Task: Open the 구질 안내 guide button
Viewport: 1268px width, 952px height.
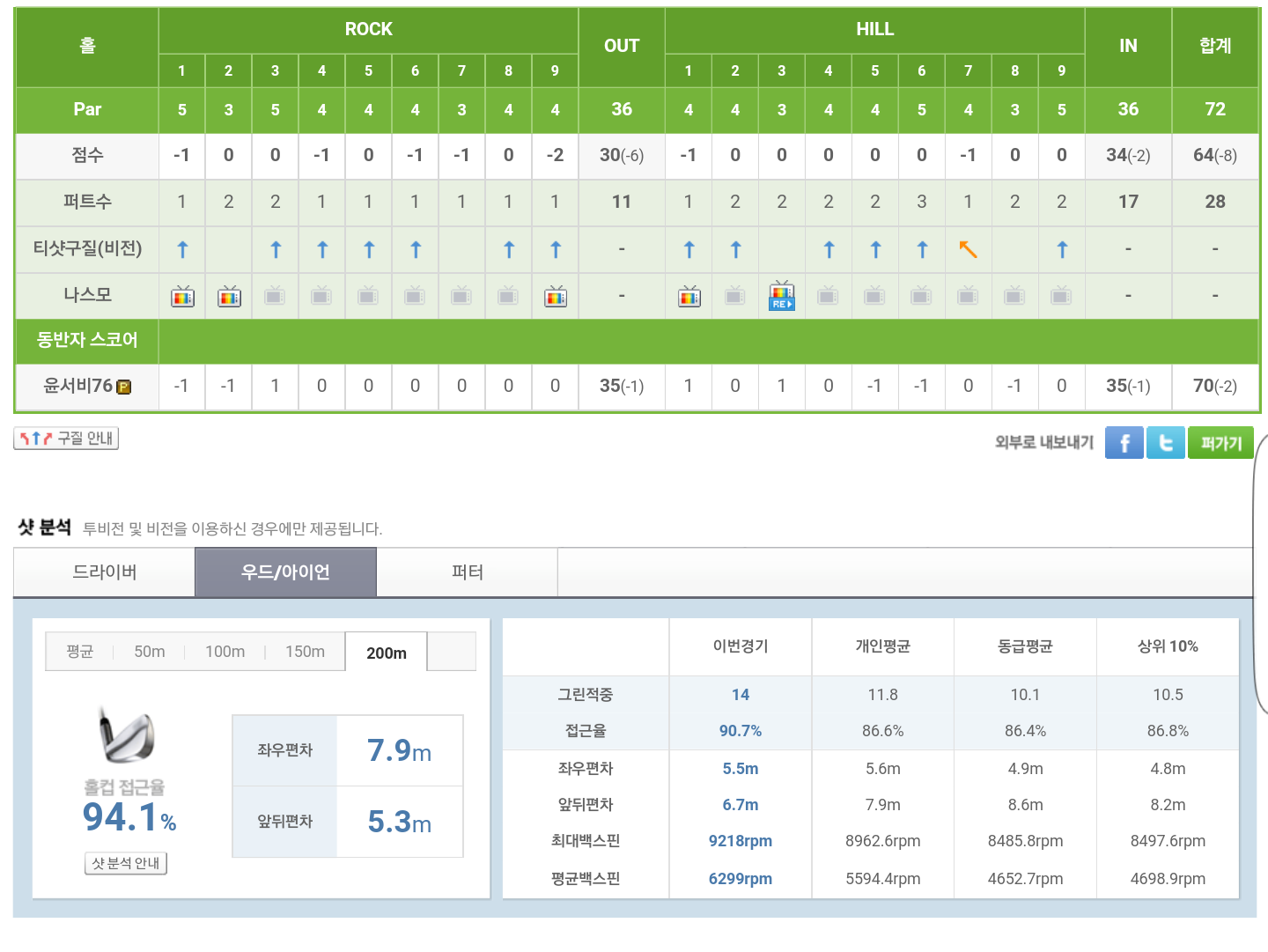Action: click(66, 439)
